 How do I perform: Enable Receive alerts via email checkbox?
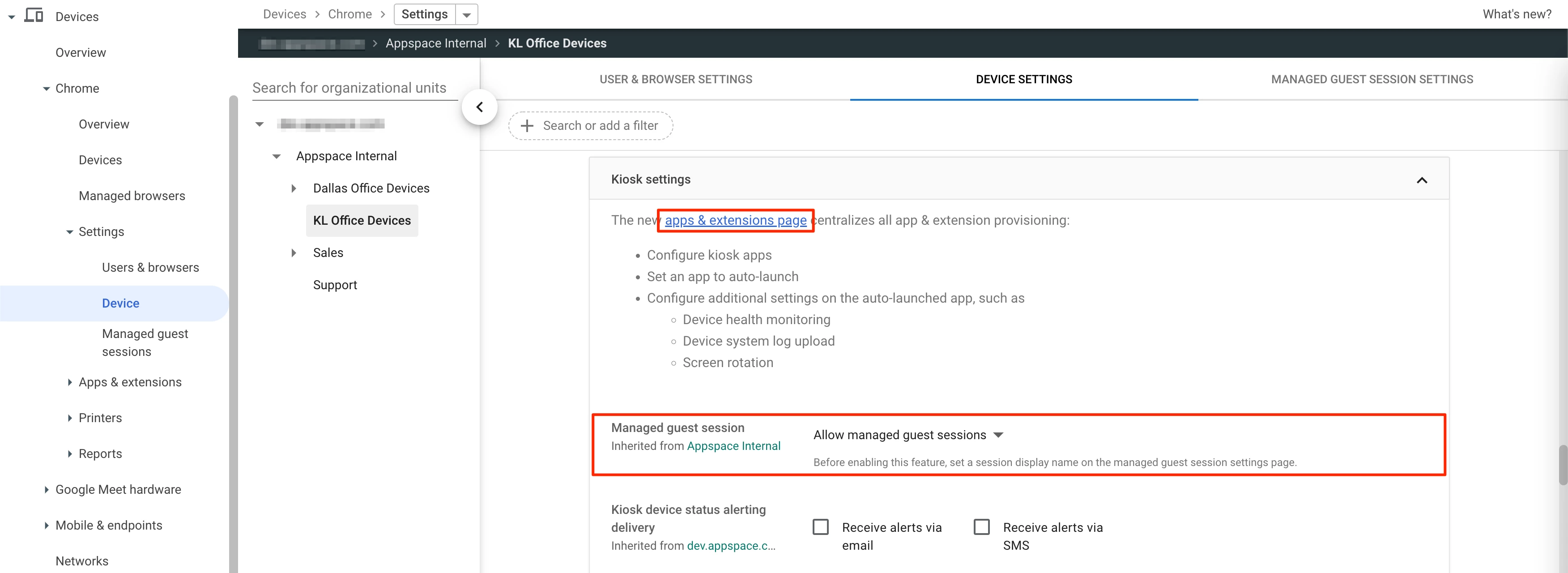coord(821,527)
